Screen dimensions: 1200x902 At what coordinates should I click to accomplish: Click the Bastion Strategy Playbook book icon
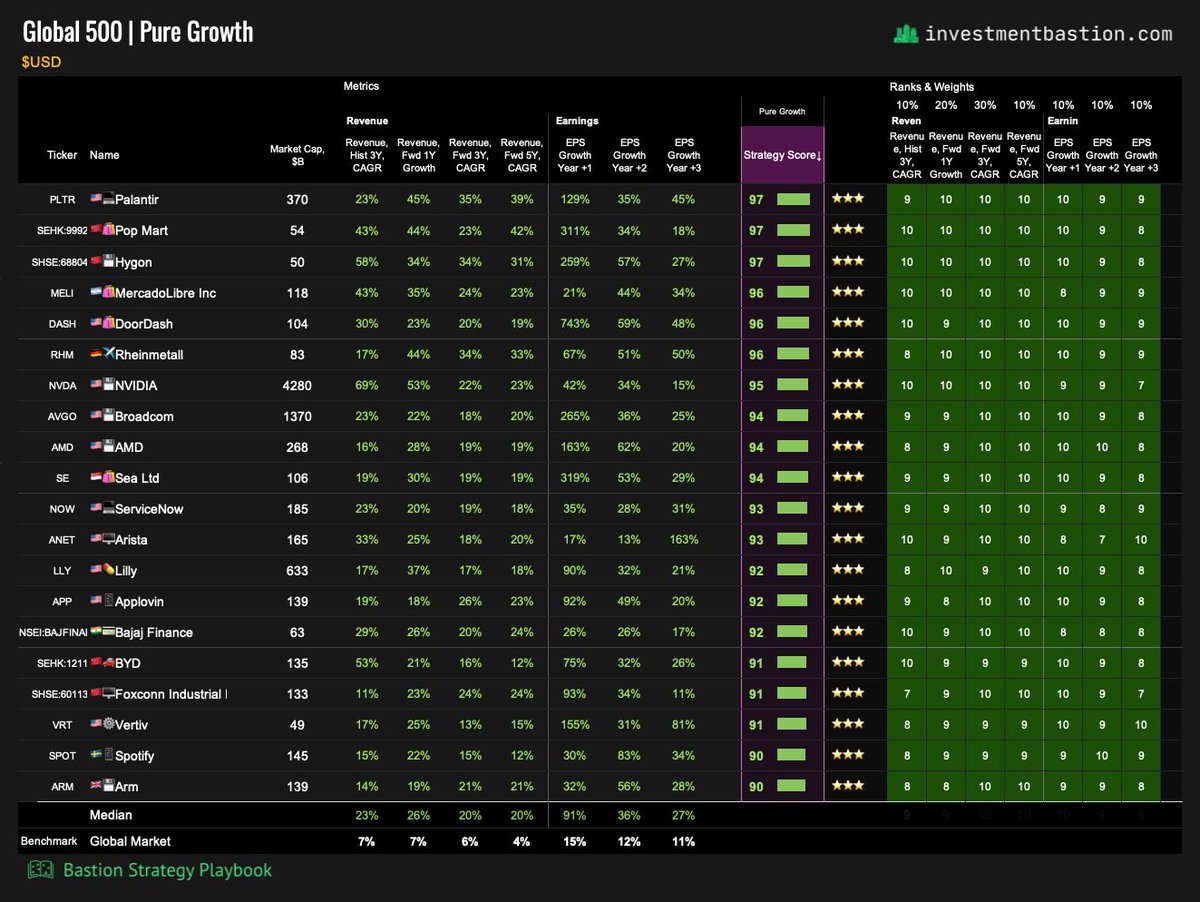click(39, 870)
